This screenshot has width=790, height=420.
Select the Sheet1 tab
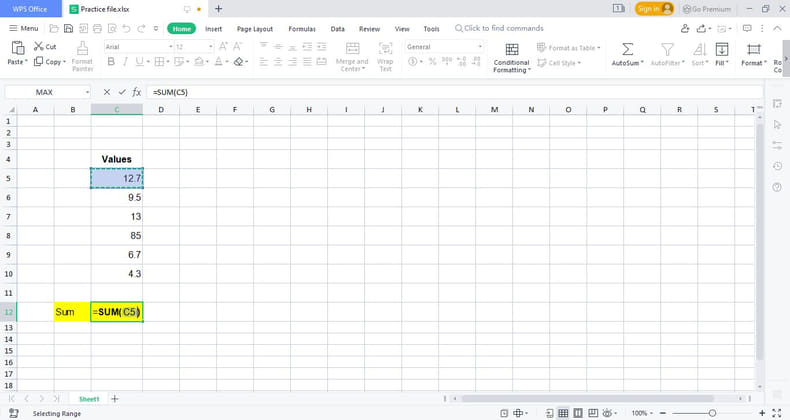point(89,399)
